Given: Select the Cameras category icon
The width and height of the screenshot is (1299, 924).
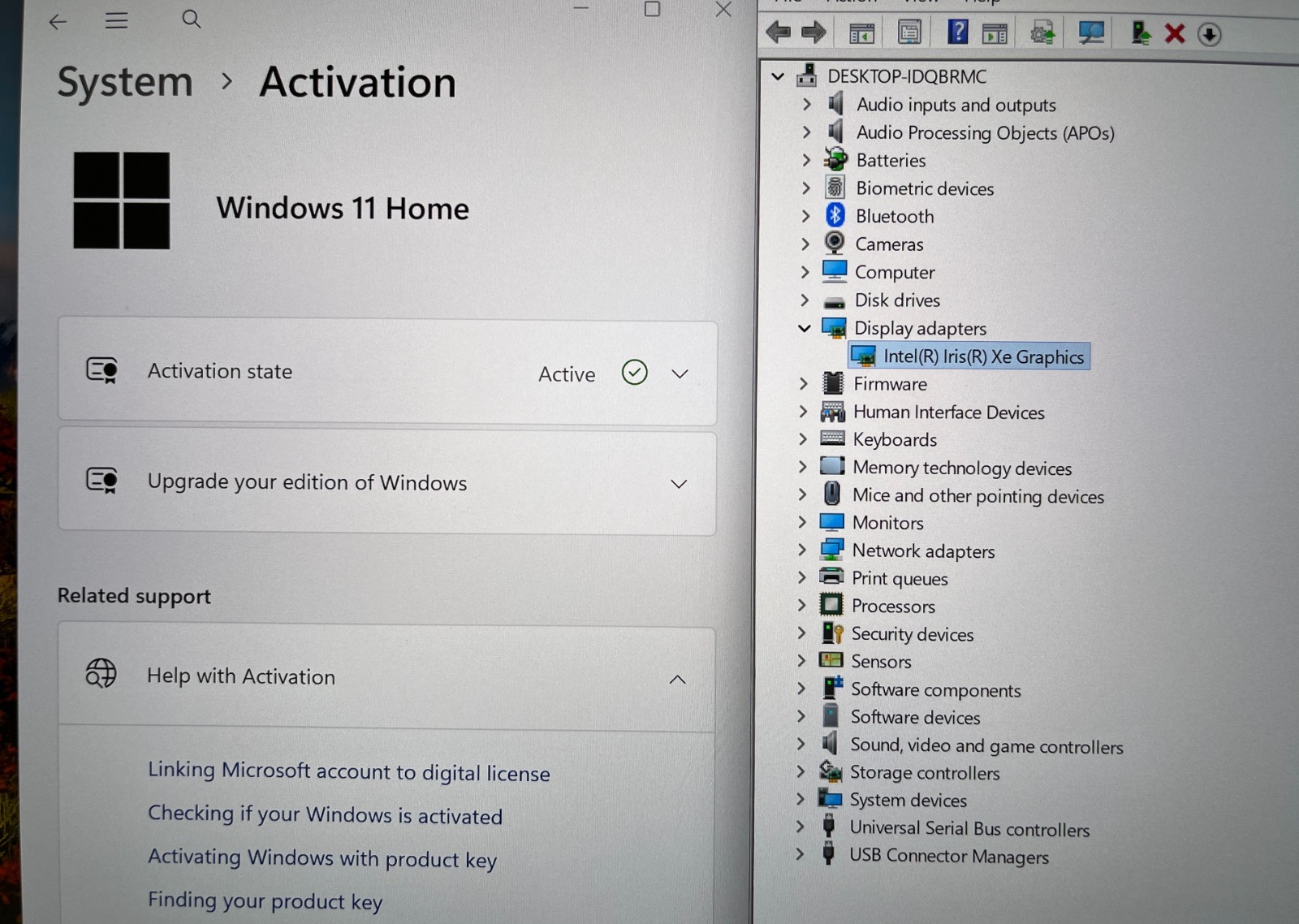Looking at the screenshot, I should click(x=835, y=243).
